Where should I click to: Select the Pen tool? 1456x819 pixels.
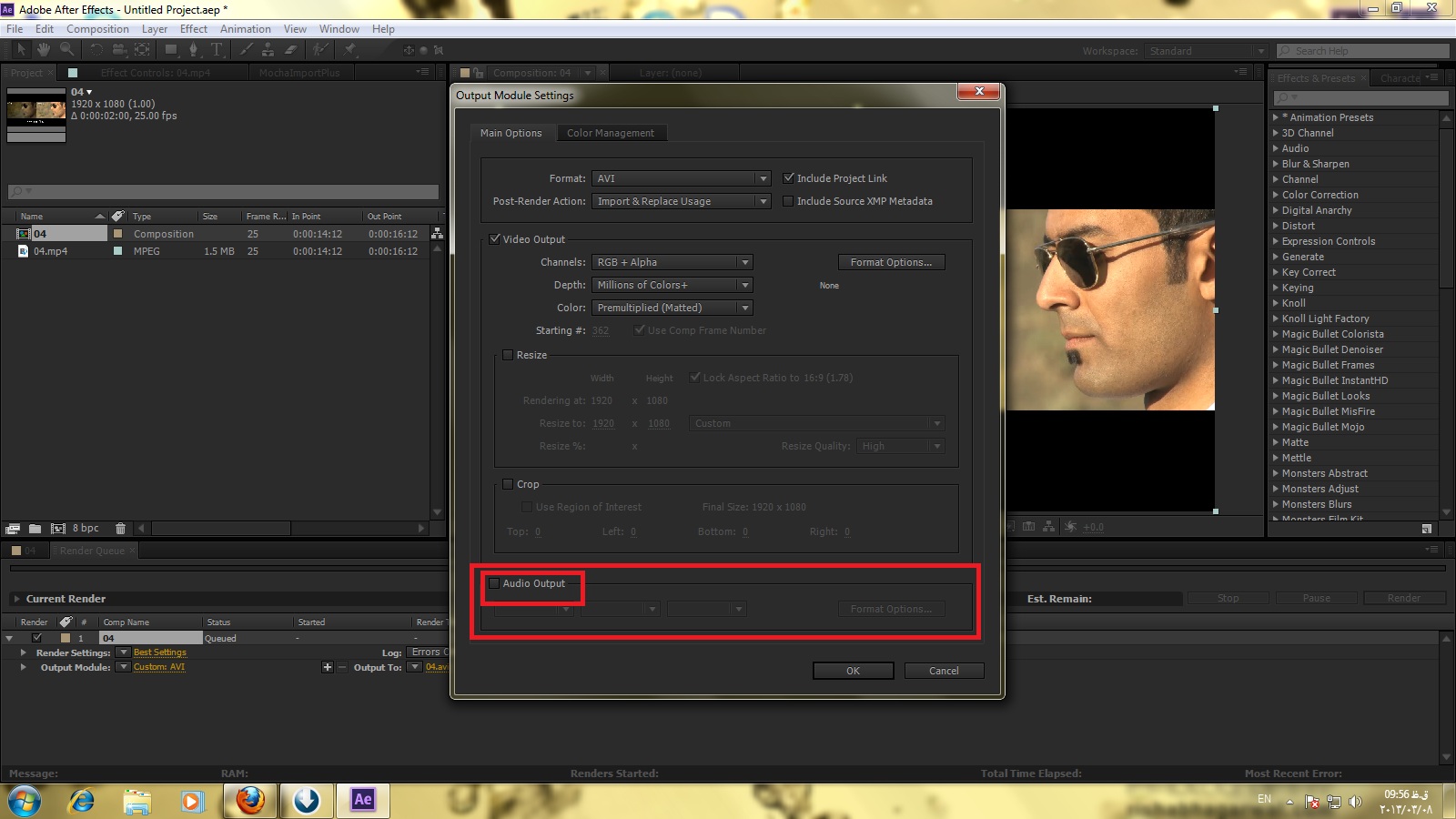(193, 50)
